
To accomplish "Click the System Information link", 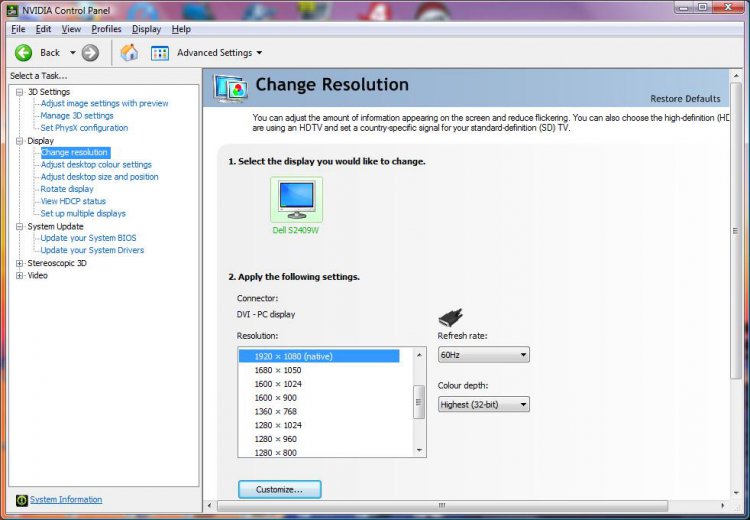I will click(x=66, y=500).
